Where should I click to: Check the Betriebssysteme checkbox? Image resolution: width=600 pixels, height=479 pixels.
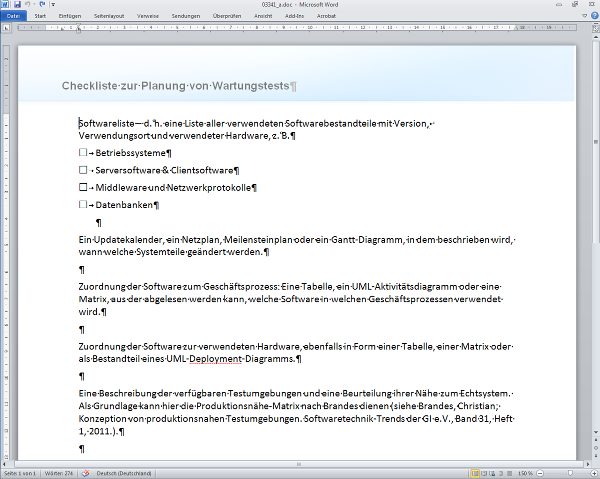82,153
